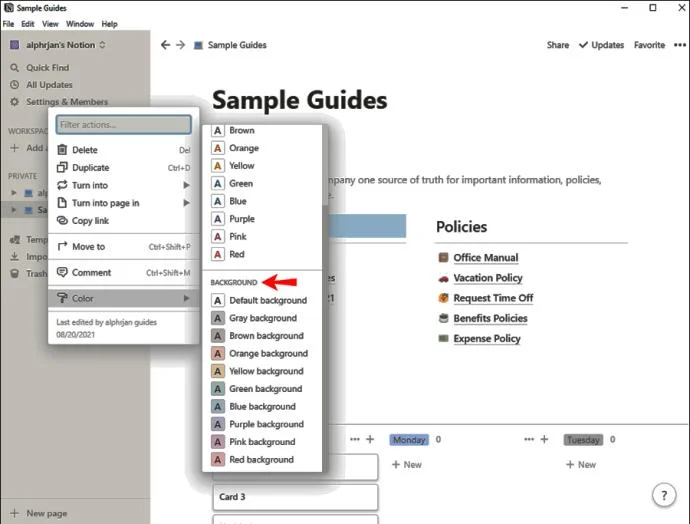Click the Filter actions input field
Image resolution: width=690 pixels, height=524 pixels.
(x=124, y=125)
